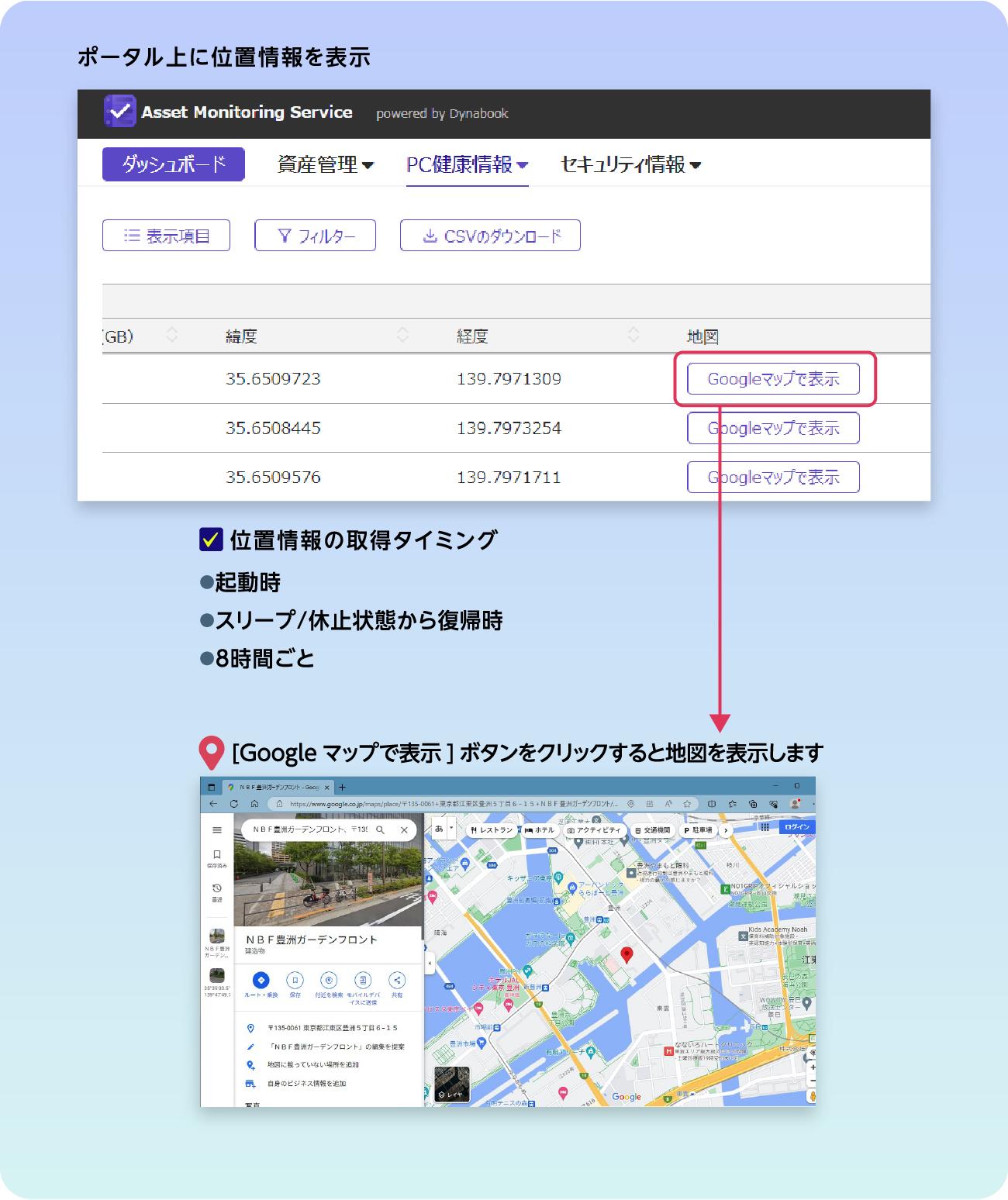This screenshot has width=1008, height=1200.
Task: Clear the Maps search with X icon
Action: tap(404, 829)
